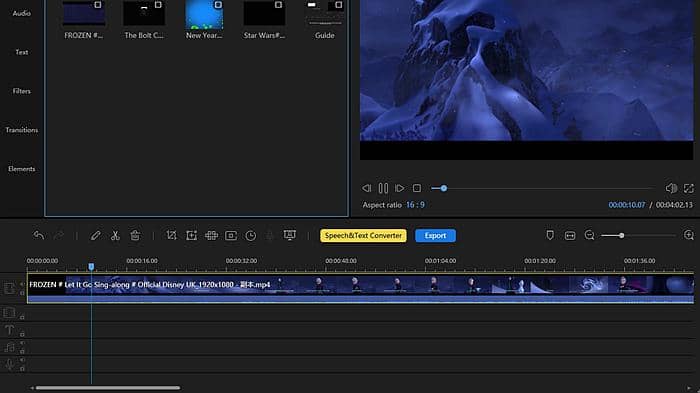The width and height of the screenshot is (700, 393).
Task: Click the monitor screen icon in the toolbar
Action: click(290, 235)
